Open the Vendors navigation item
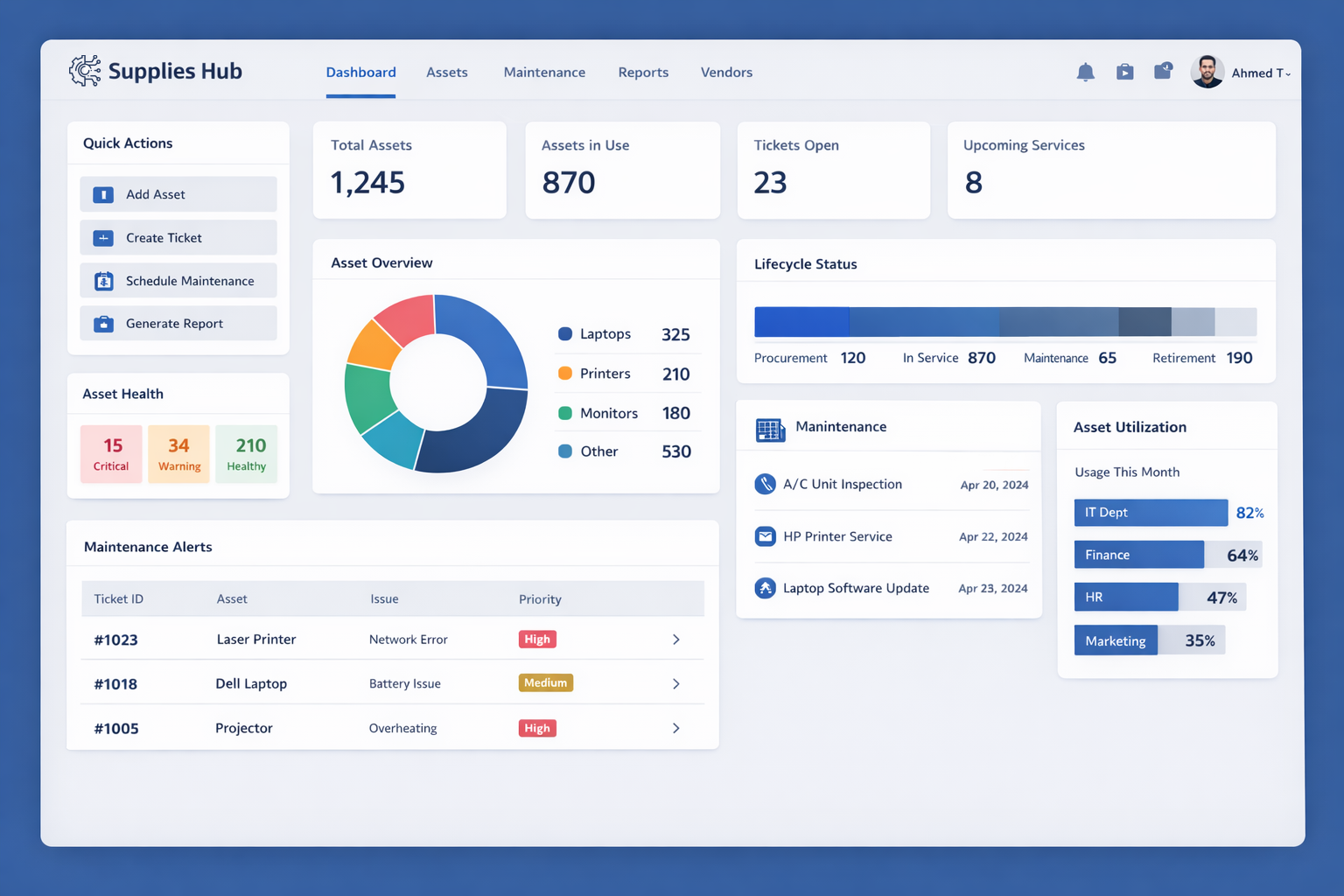Viewport: 1344px width, 896px height. click(726, 73)
